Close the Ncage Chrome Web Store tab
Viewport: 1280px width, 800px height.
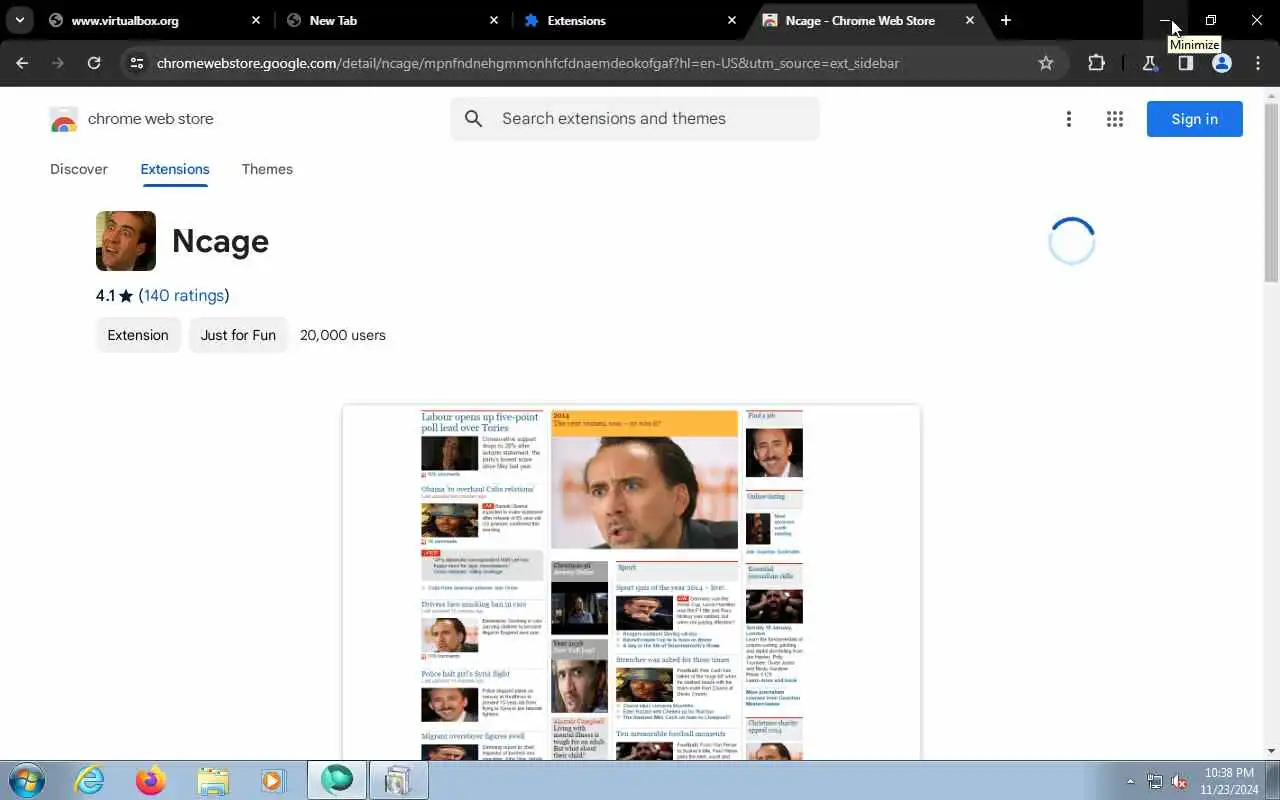(x=970, y=20)
